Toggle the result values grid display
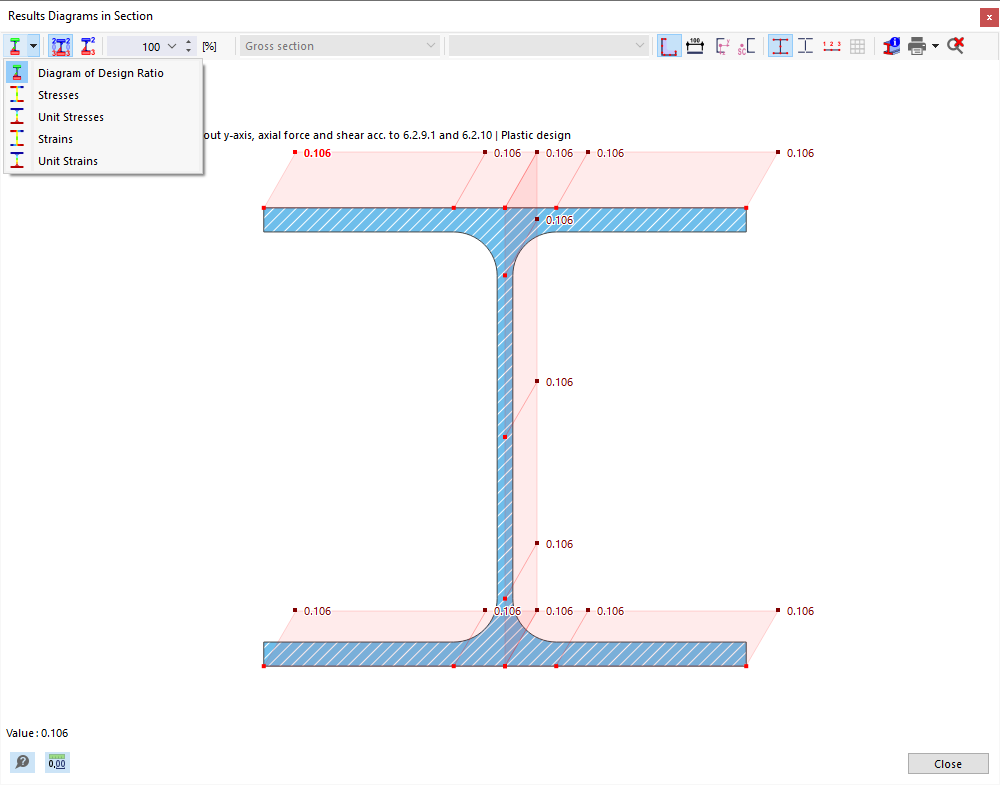1000x785 pixels. pos(856,45)
